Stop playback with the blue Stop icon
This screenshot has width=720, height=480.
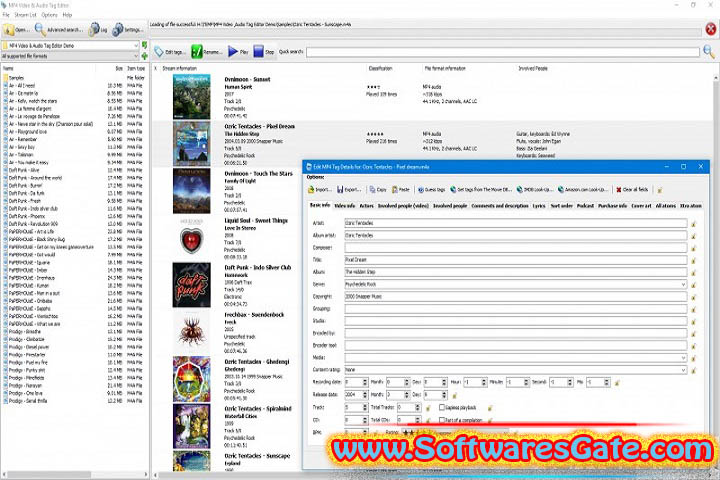(x=259, y=51)
